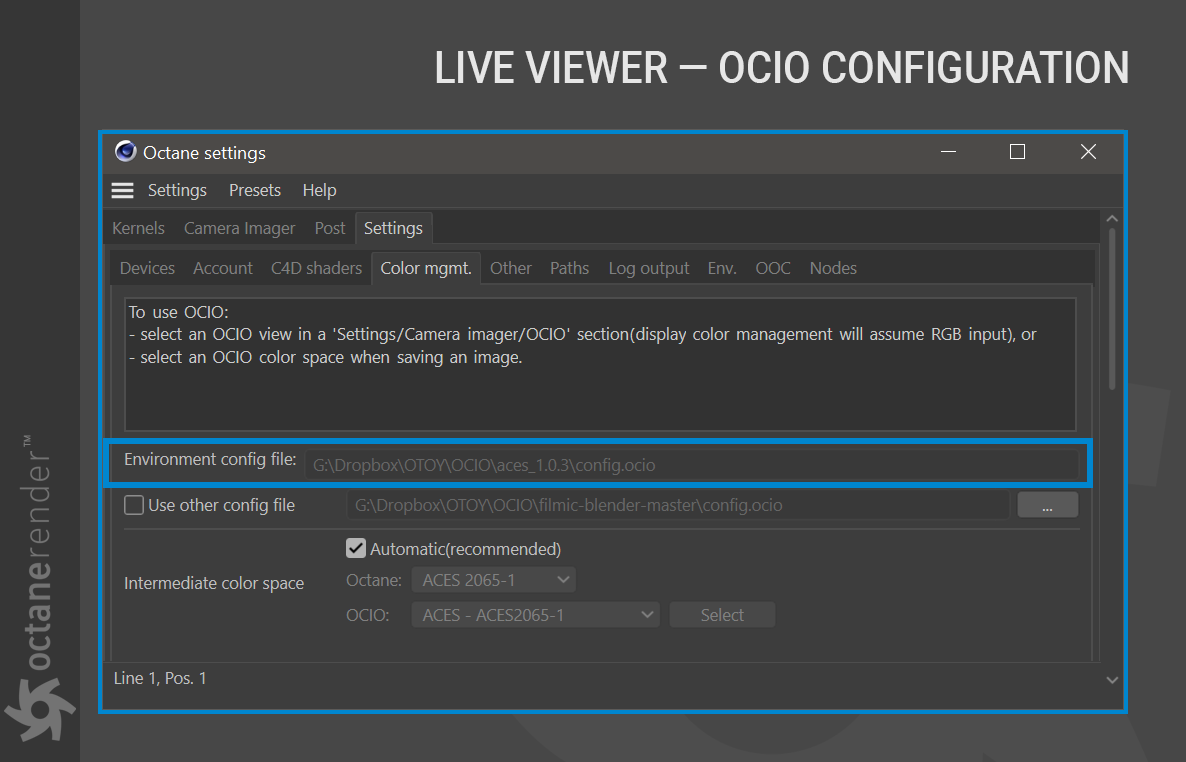Click inside the OCIO instructions text box
Viewport: 1186px width, 762px height.
point(600,365)
